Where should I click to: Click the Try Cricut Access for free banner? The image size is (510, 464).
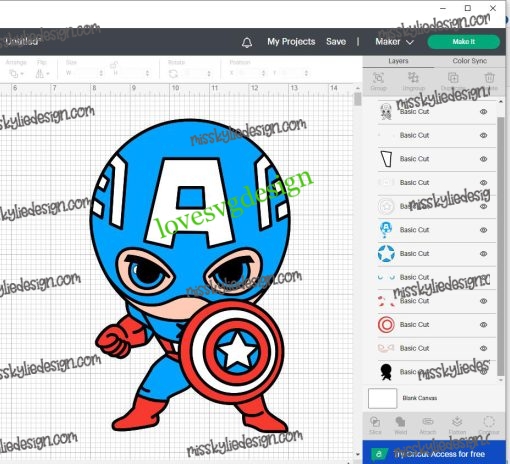(x=434, y=453)
